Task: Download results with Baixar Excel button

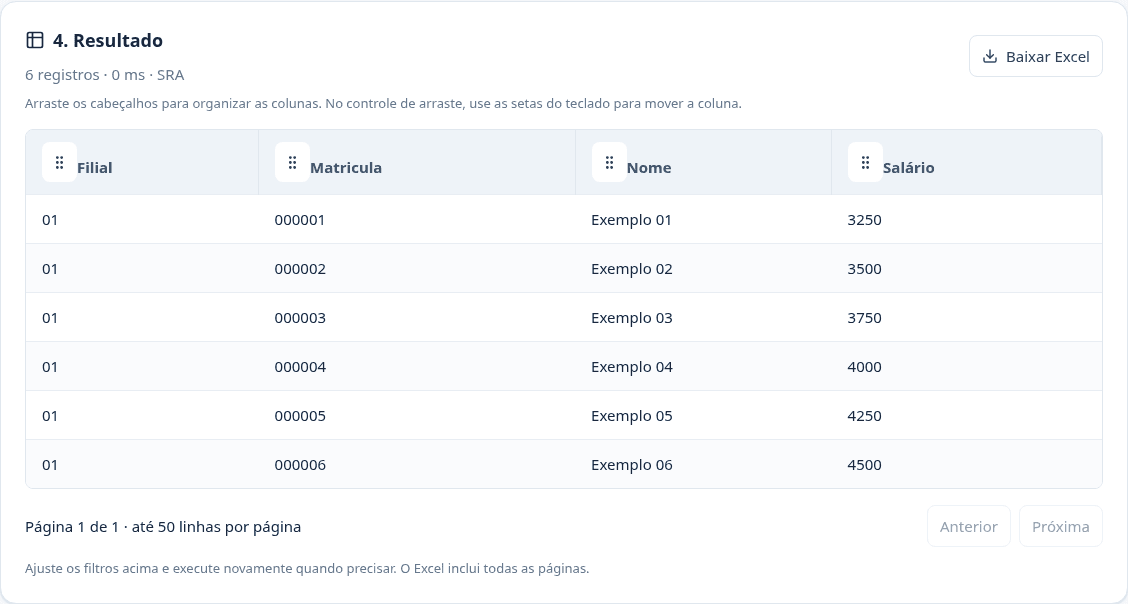Action: 1035,56
